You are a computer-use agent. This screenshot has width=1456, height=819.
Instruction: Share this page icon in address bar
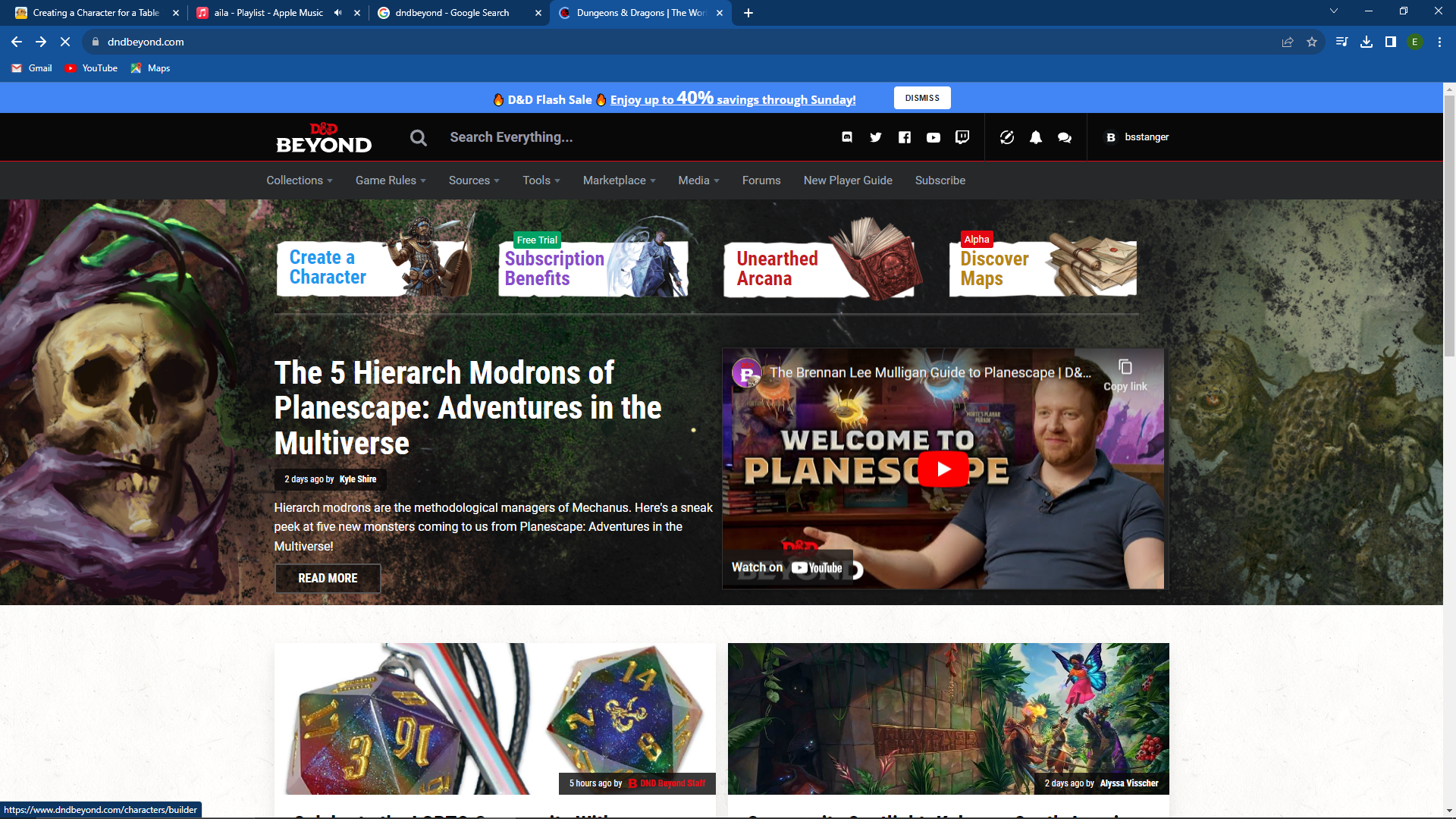(1288, 42)
